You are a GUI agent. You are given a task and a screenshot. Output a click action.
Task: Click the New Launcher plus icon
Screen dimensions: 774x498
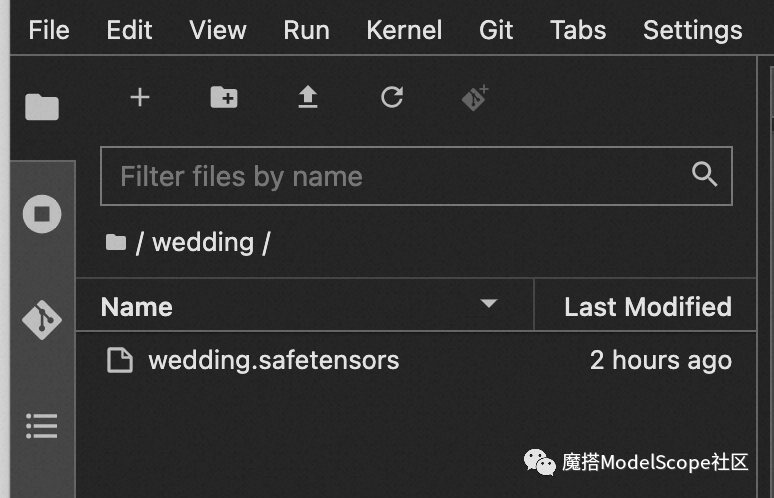140,97
